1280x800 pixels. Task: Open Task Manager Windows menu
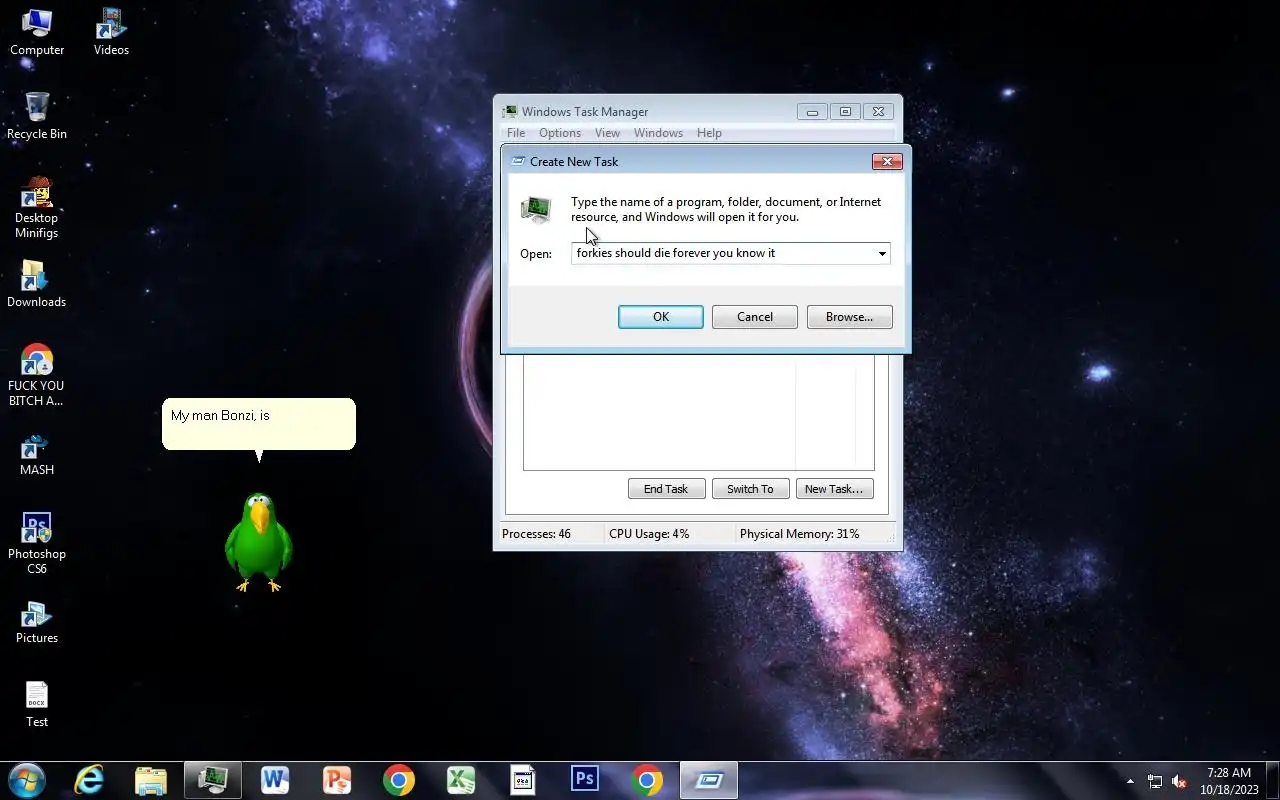pos(658,133)
